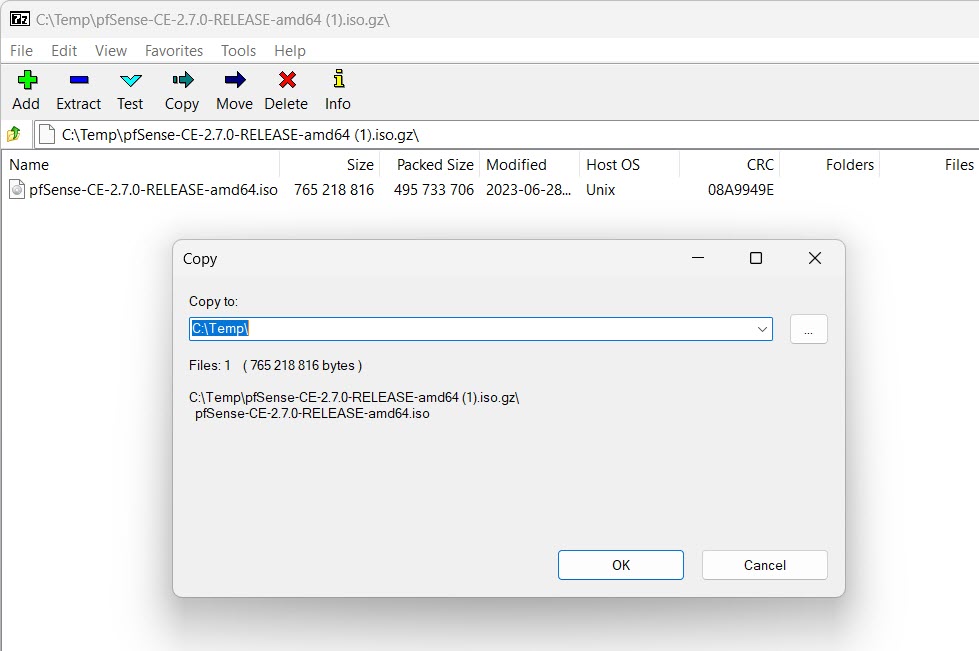Click the main window address bar path
979x651 pixels.
point(500,134)
